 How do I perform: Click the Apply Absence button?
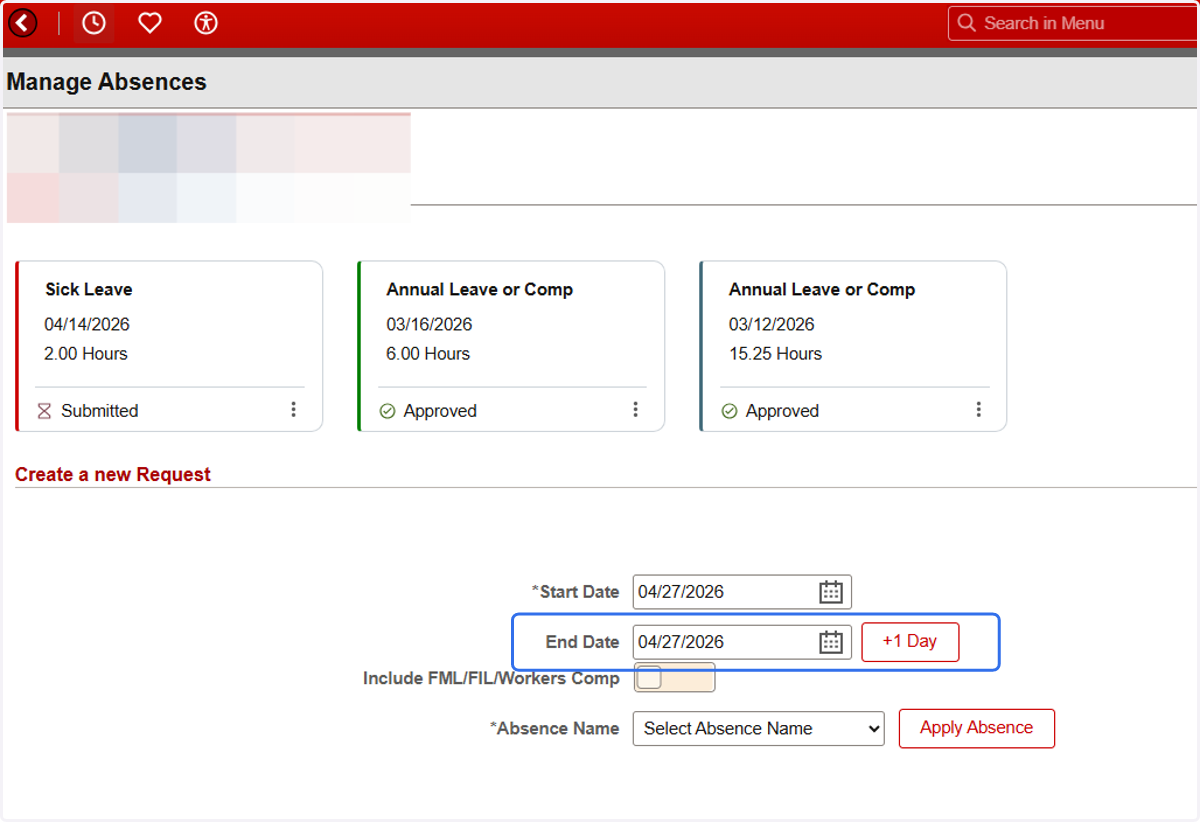click(x=977, y=728)
